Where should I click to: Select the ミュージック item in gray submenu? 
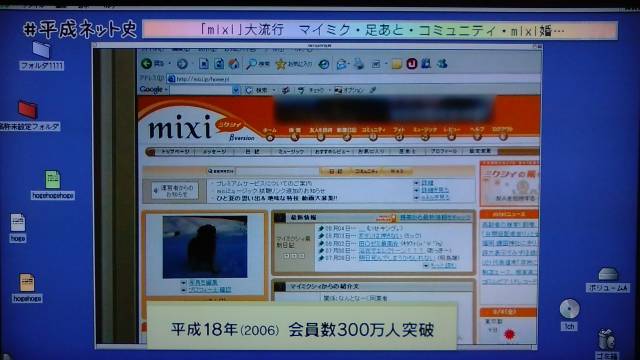pyautogui.click(x=291, y=151)
